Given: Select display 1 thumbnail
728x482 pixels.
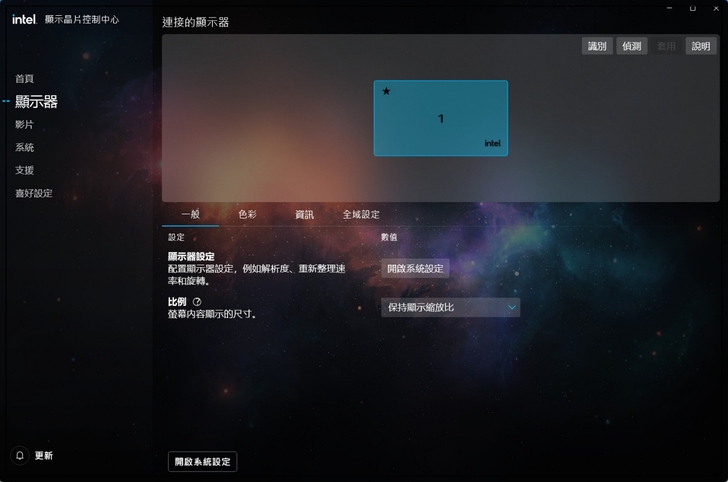Looking at the screenshot, I should coord(441,118).
